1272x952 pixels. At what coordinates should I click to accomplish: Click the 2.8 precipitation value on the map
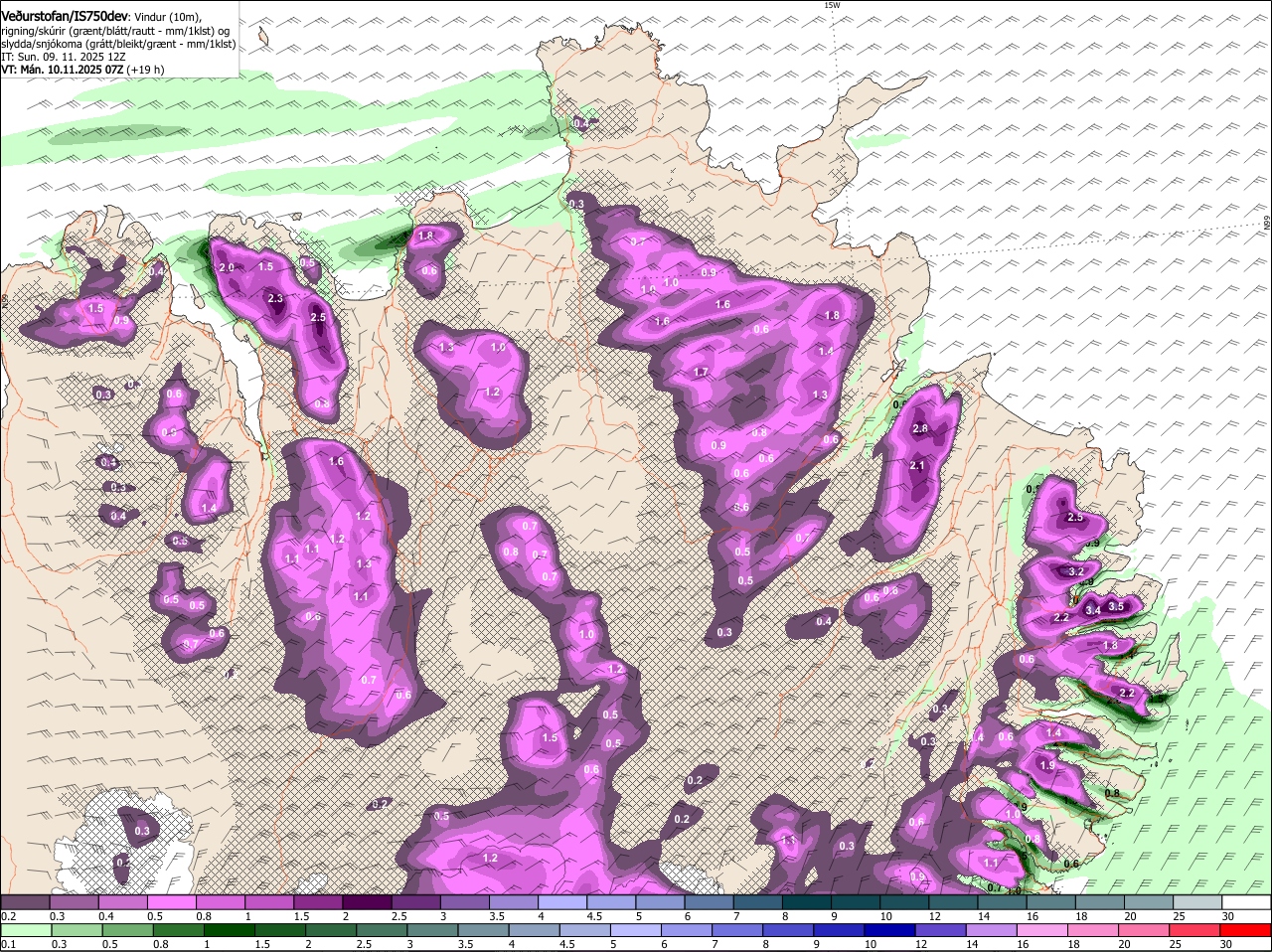[x=919, y=428]
